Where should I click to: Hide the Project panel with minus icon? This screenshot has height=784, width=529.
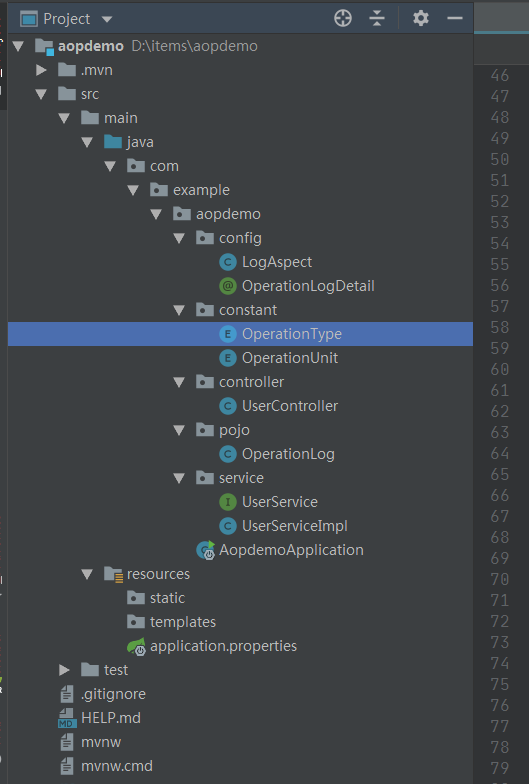tap(454, 18)
